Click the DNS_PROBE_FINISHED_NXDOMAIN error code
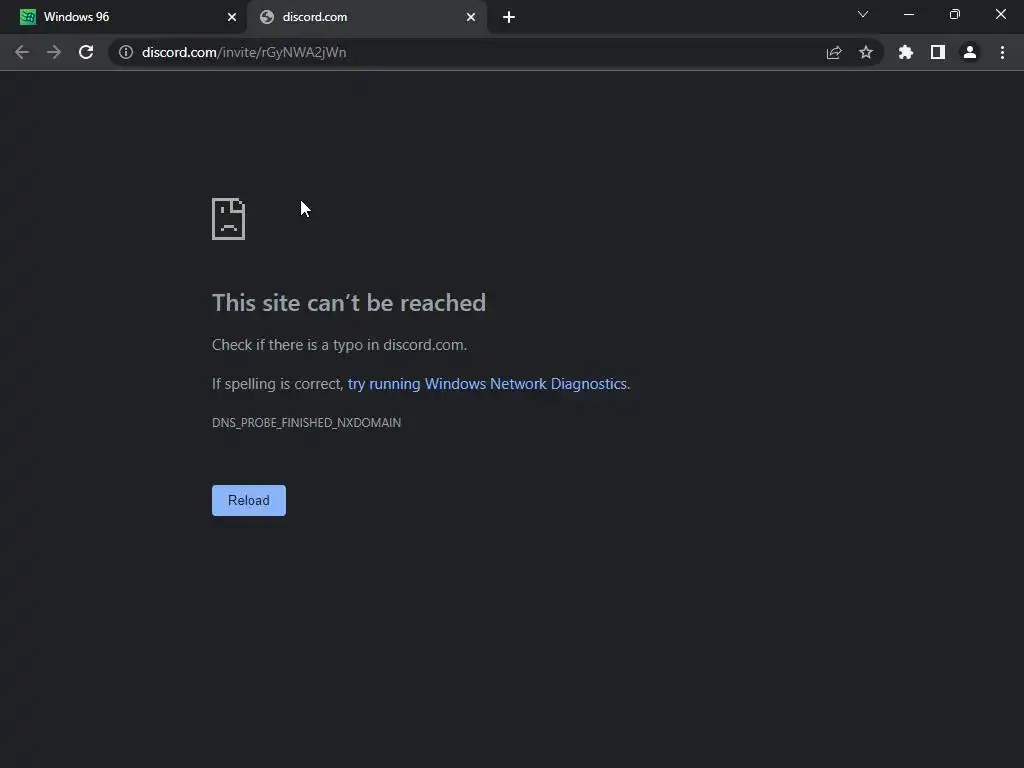Screen dimensions: 1024x768 click(x=306, y=423)
